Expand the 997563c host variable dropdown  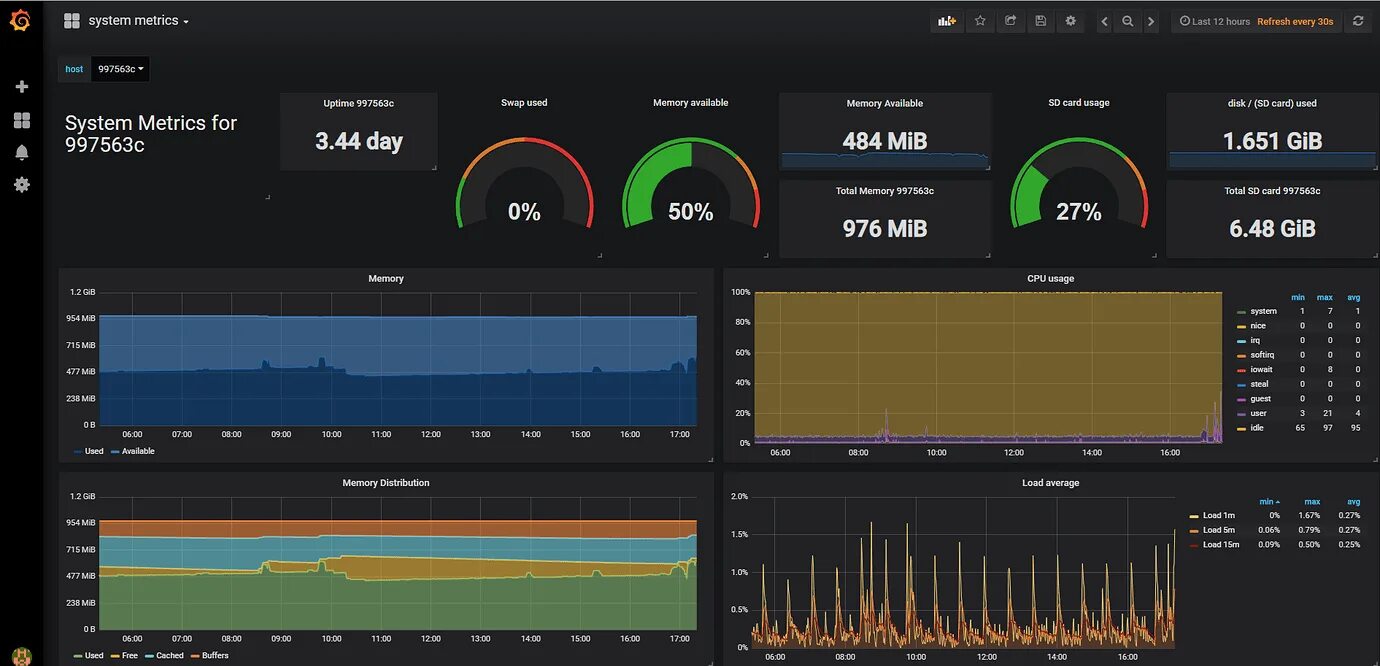click(118, 69)
